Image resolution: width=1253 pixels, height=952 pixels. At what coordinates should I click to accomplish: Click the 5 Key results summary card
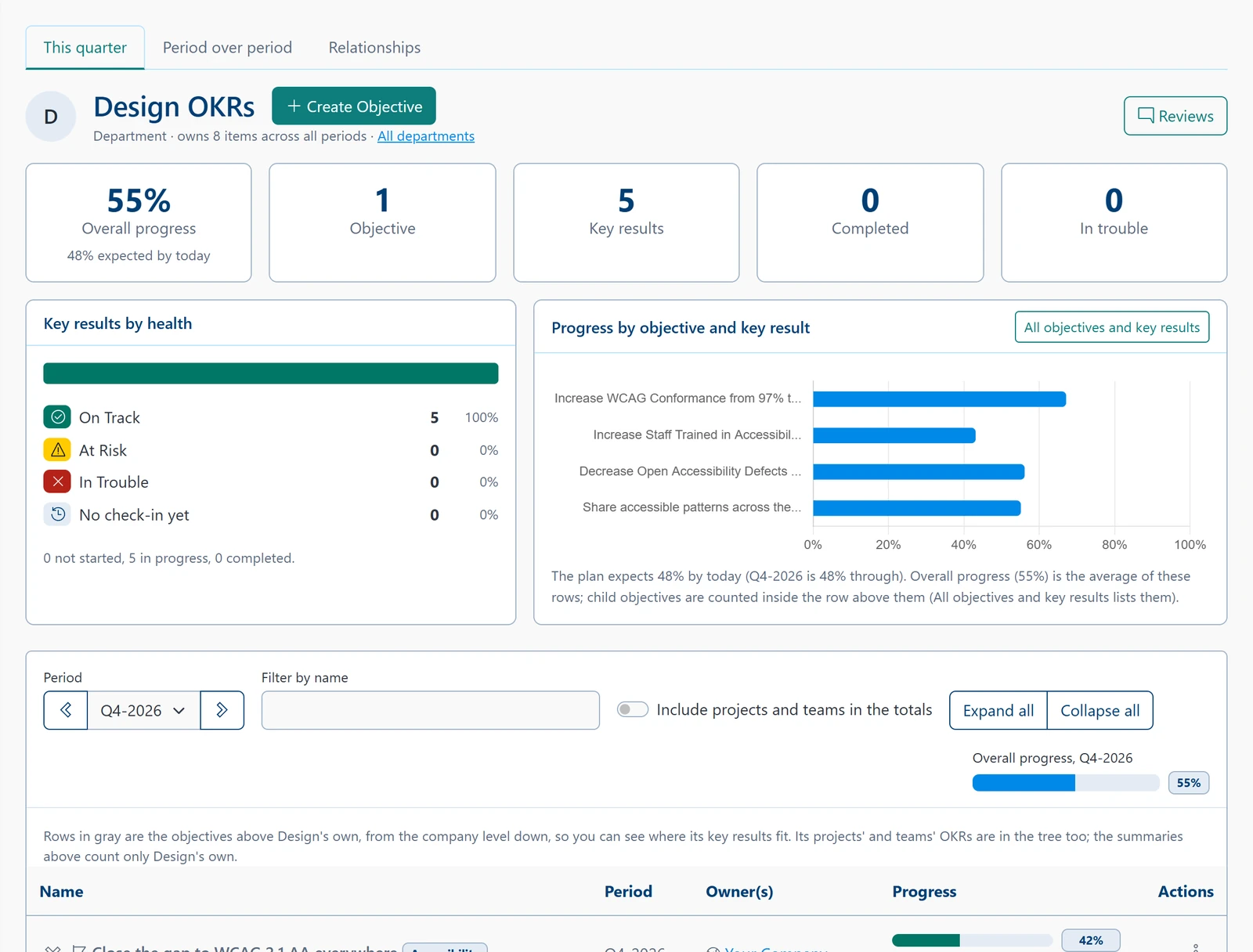pyautogui.click(x=626, y=222)
